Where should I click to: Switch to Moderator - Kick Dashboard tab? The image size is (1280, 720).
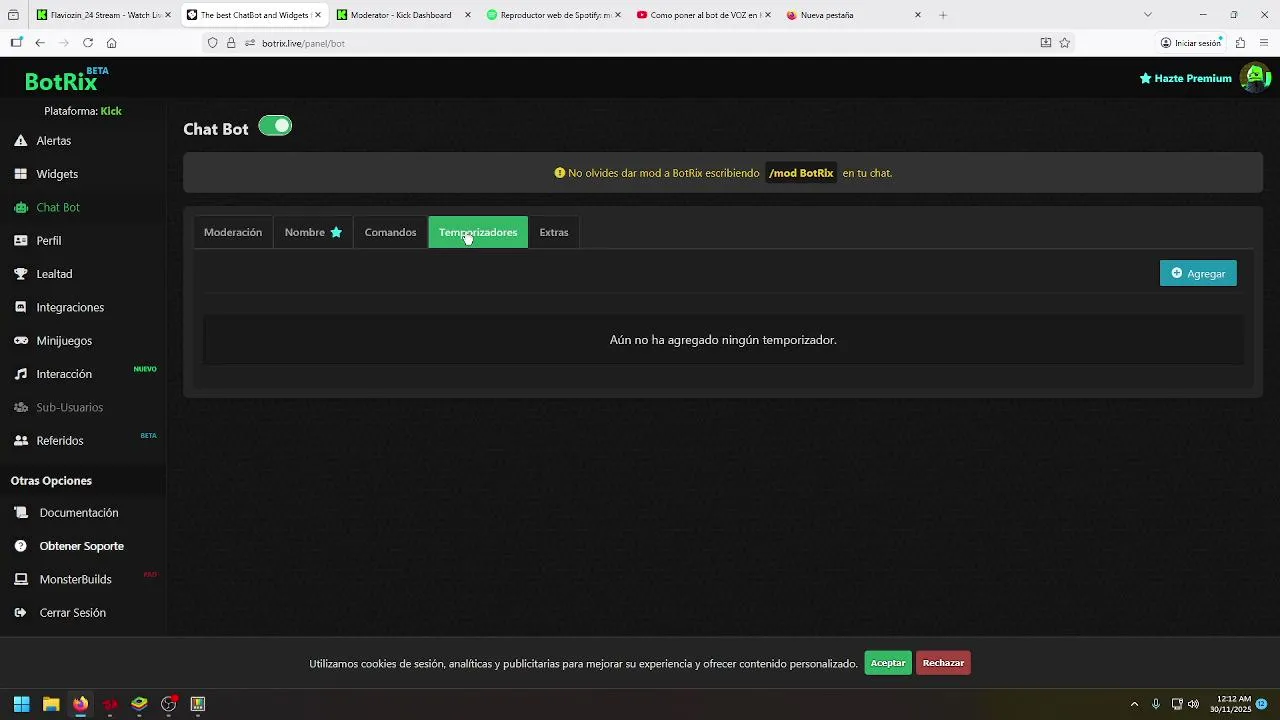coord(403,15)
